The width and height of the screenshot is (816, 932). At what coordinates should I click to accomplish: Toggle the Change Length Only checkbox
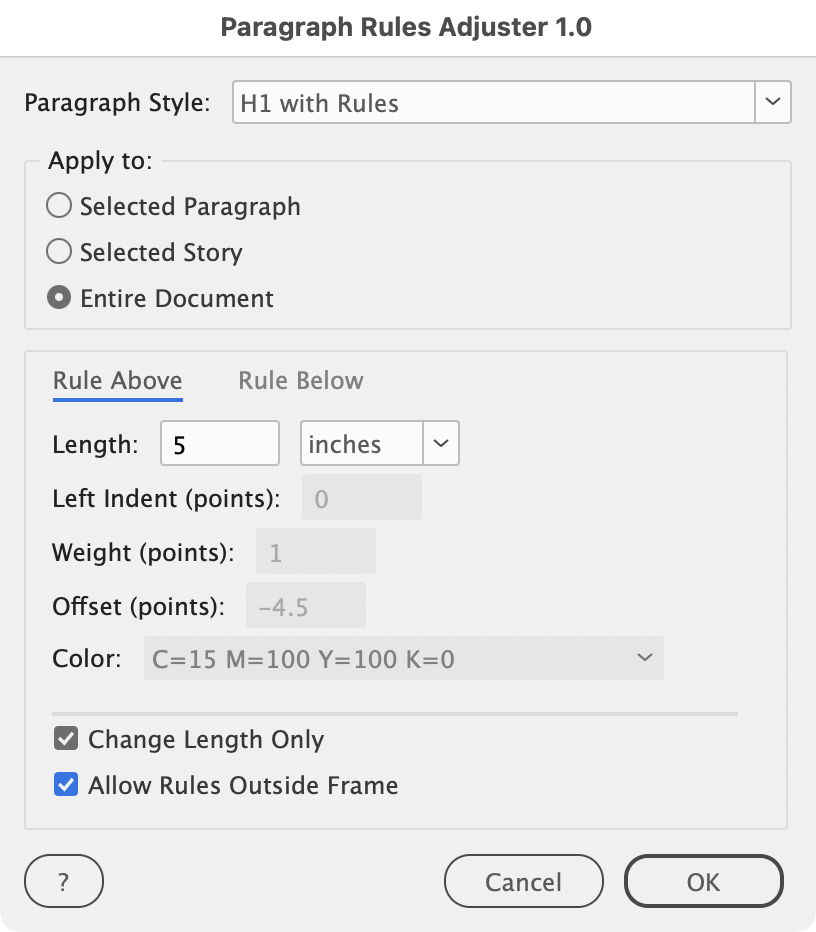(x=67, y=740)
